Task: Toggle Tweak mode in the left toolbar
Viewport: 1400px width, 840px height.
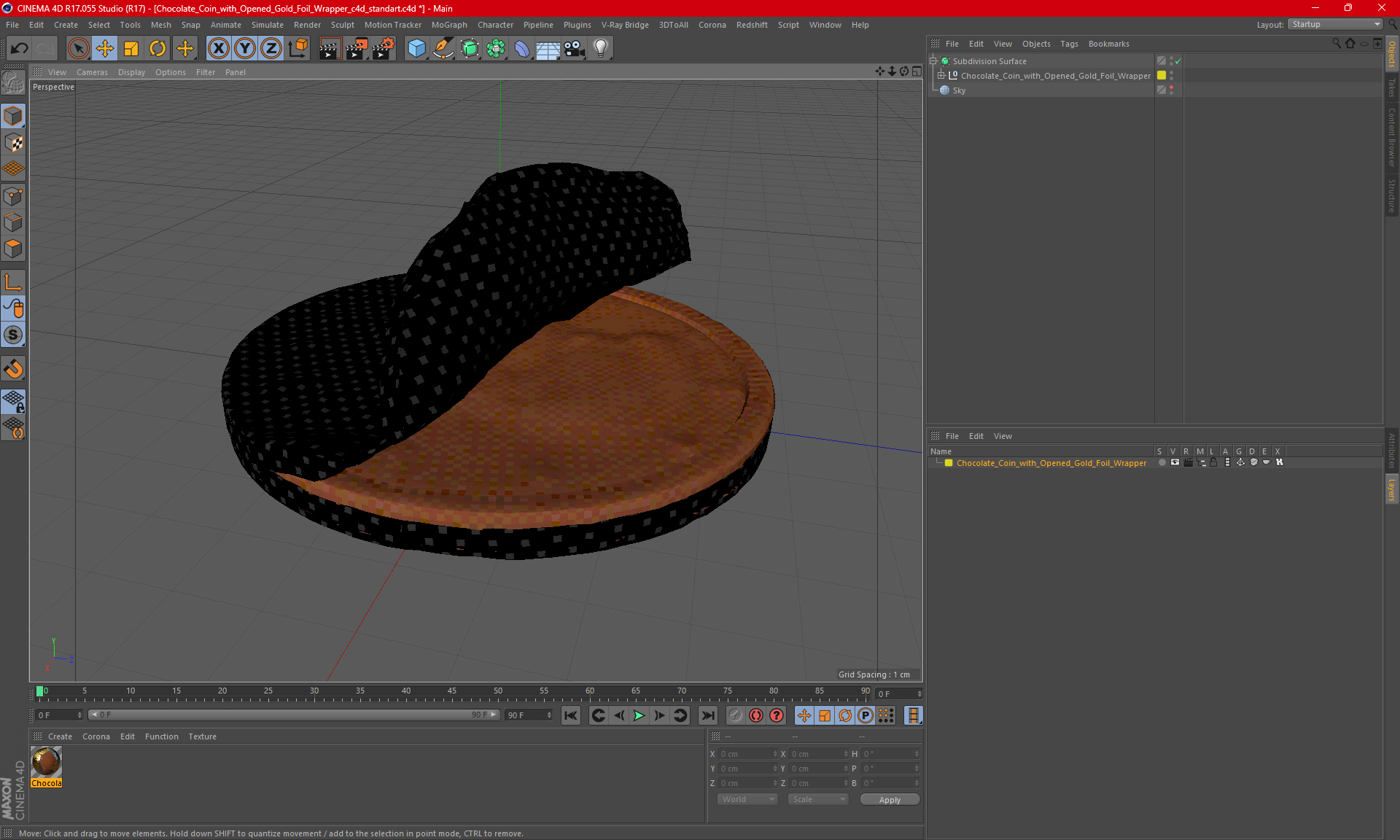Action: [x=13, y=308]
